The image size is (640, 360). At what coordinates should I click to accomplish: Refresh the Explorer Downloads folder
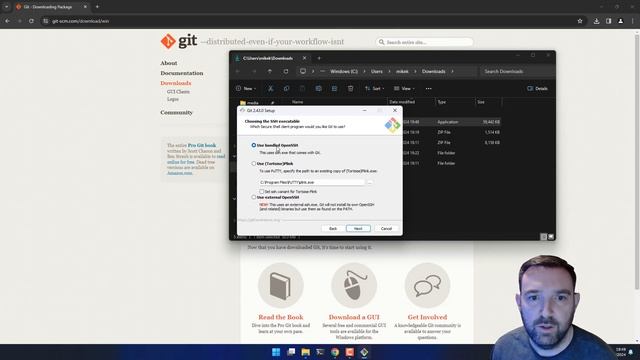pos(286,71)
